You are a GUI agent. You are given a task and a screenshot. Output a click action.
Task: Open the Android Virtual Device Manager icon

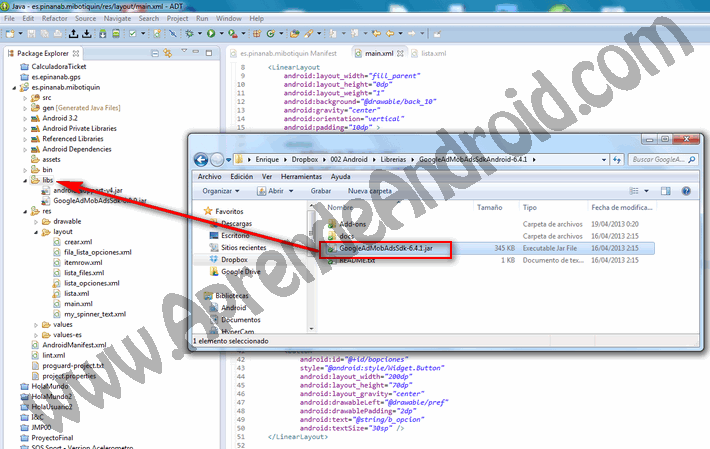tap(116, 33)
